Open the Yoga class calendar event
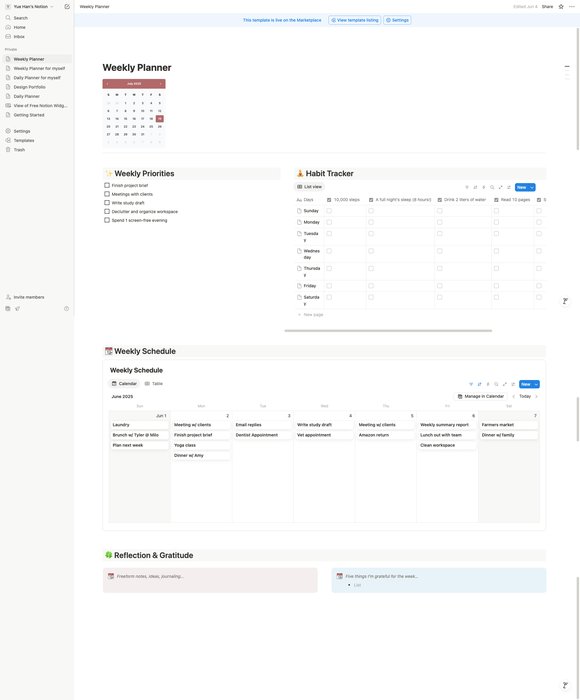 201,446
